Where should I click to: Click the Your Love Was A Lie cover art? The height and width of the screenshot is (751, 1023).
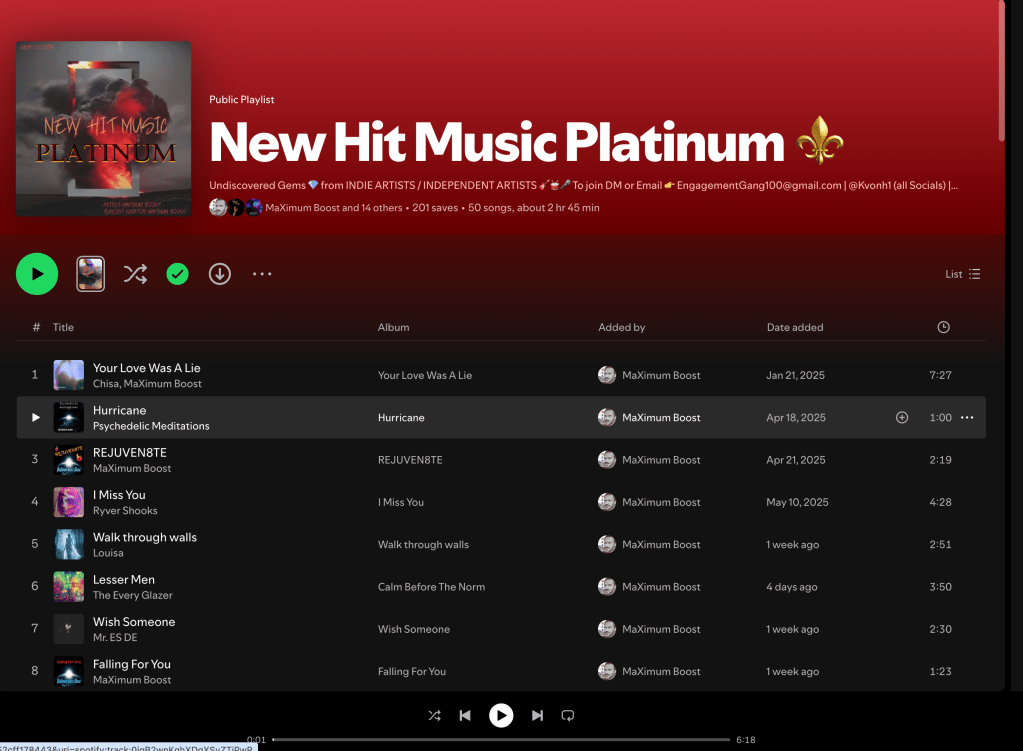pos(69,375)
